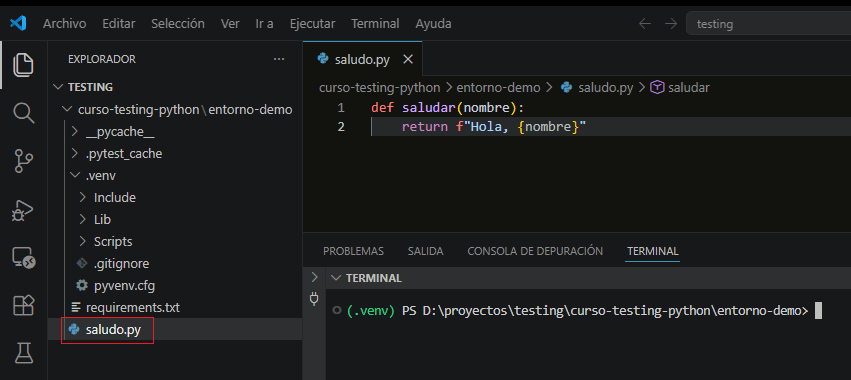Open the Run and Debug view

tap(23, 210)
